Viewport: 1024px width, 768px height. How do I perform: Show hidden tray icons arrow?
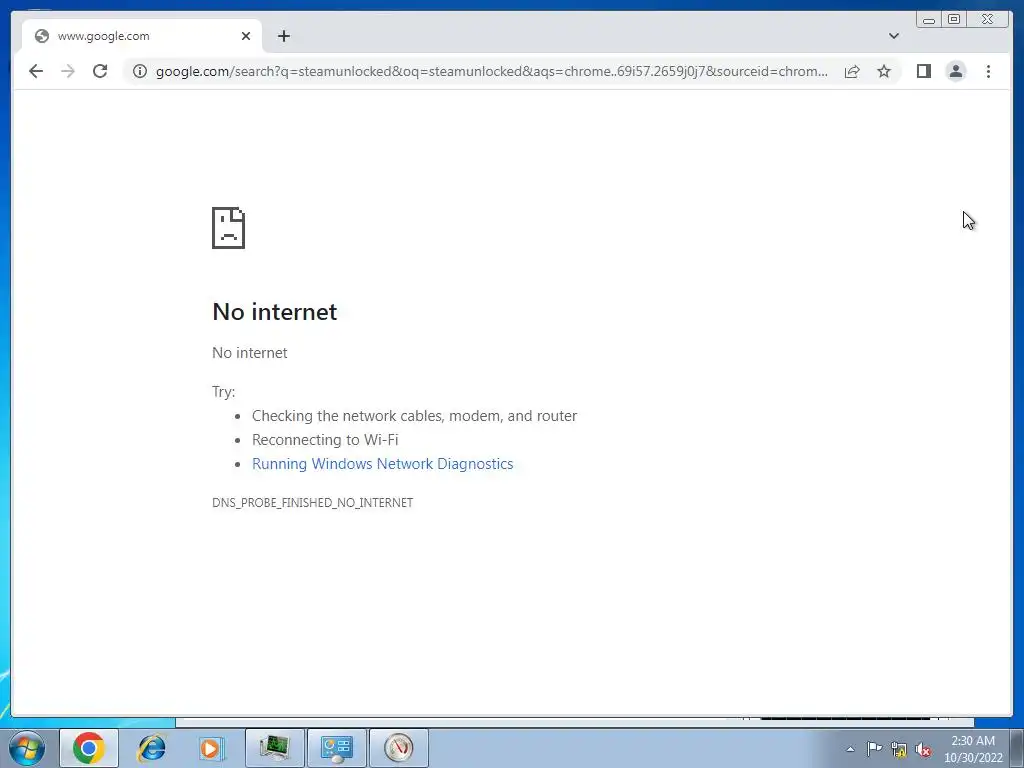point(850,749)
